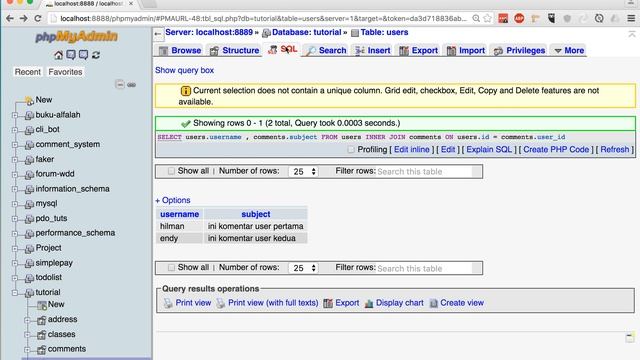
Task: Reload the browser page
Action: pos(38,18)
